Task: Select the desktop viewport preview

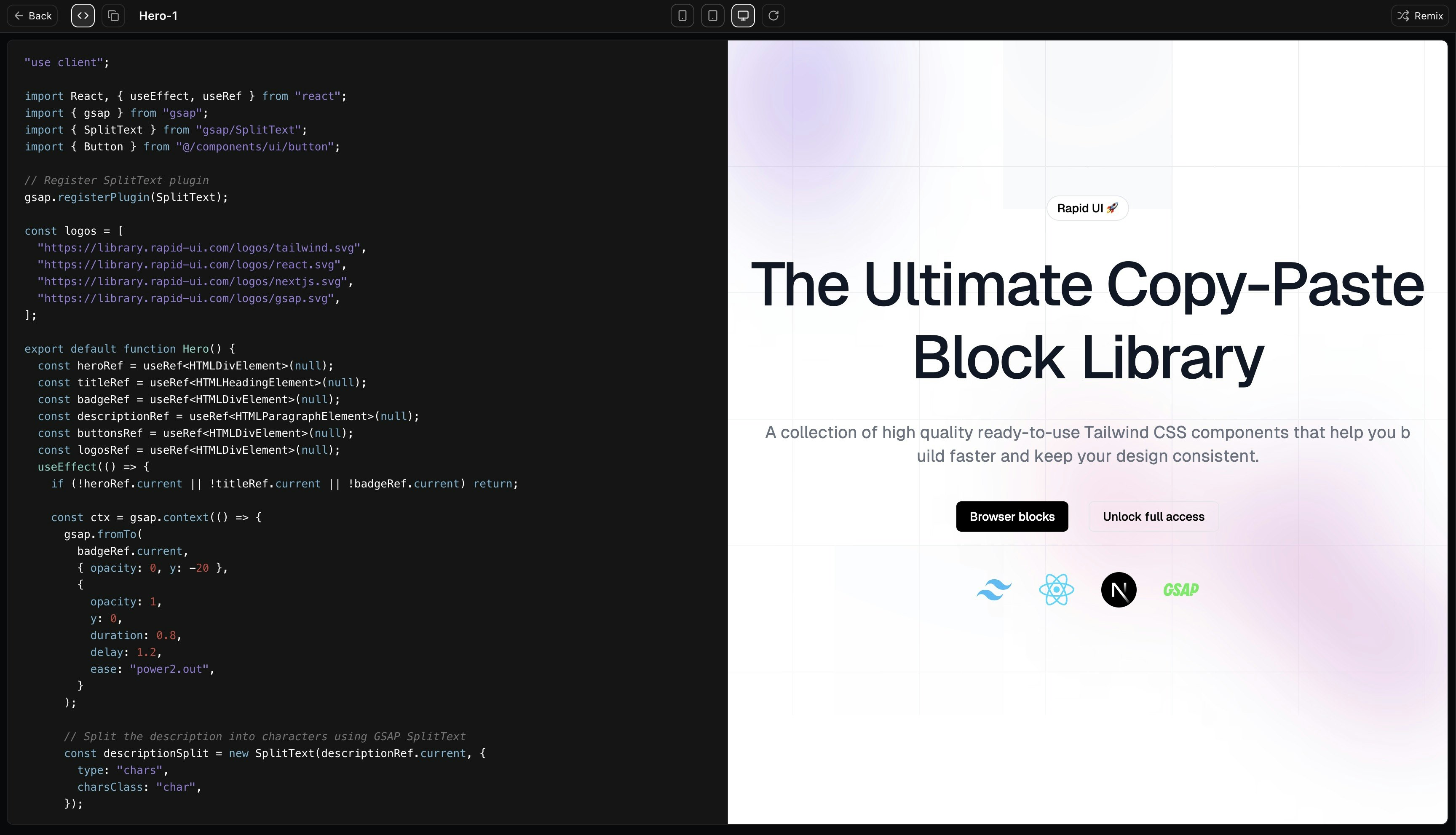Action: click(x=743, y=16)
